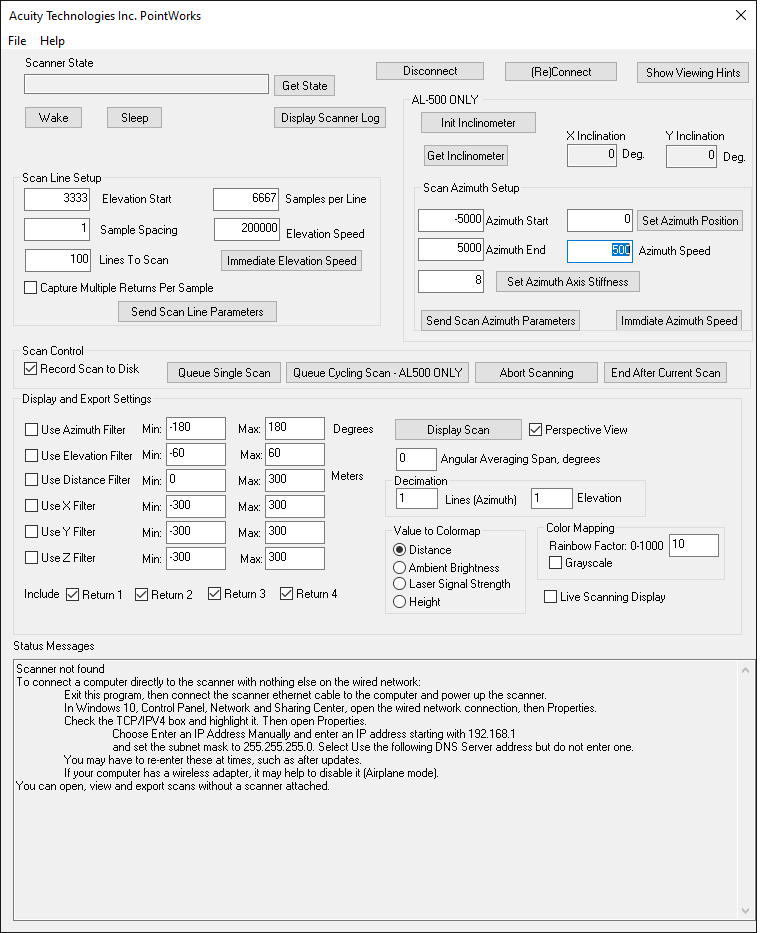
Task: Enable the Use Azimuth Filter checkbox
Action: (31, 429)
